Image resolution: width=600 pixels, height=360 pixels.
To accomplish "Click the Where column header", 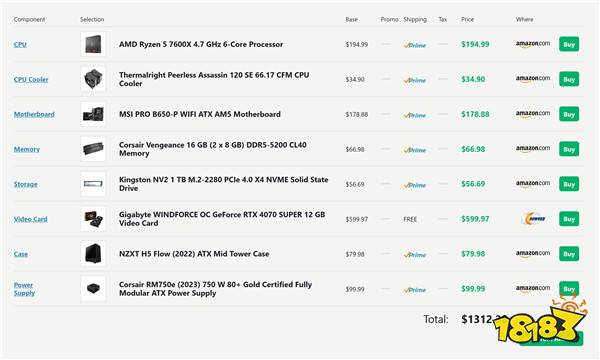I will coord(524,20).
